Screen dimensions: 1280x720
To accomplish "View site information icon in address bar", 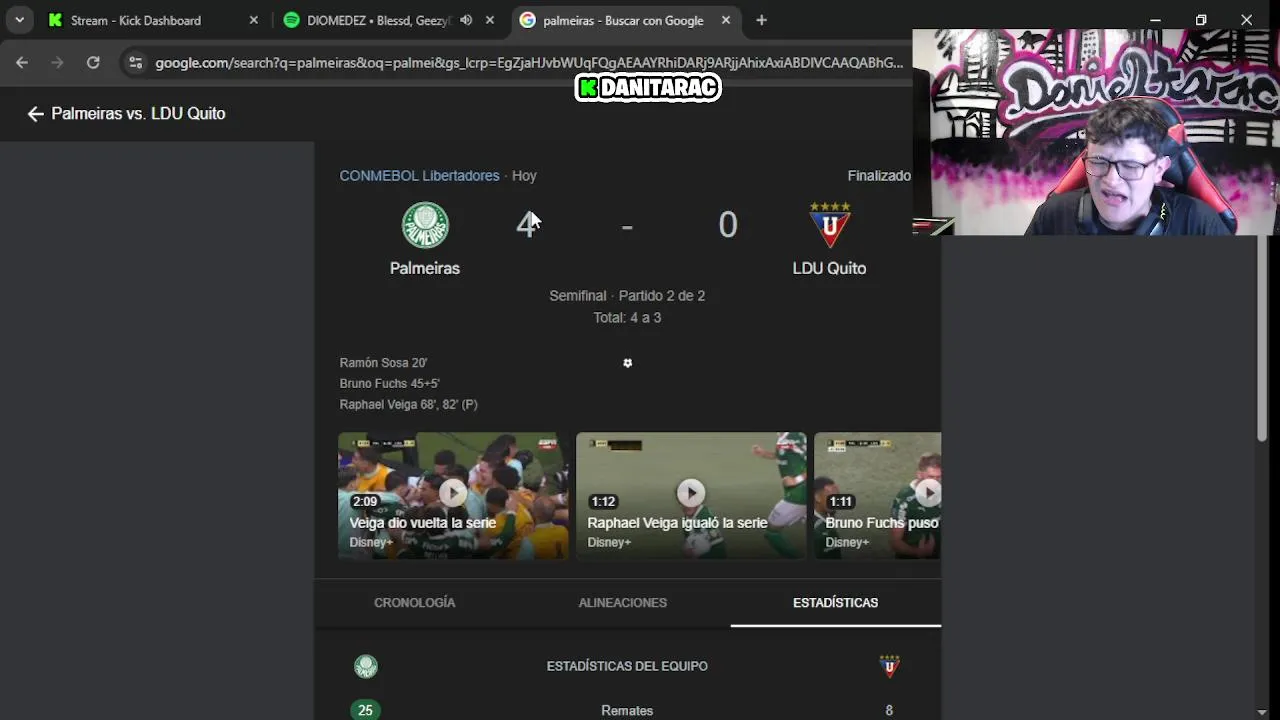I will 136,62.
